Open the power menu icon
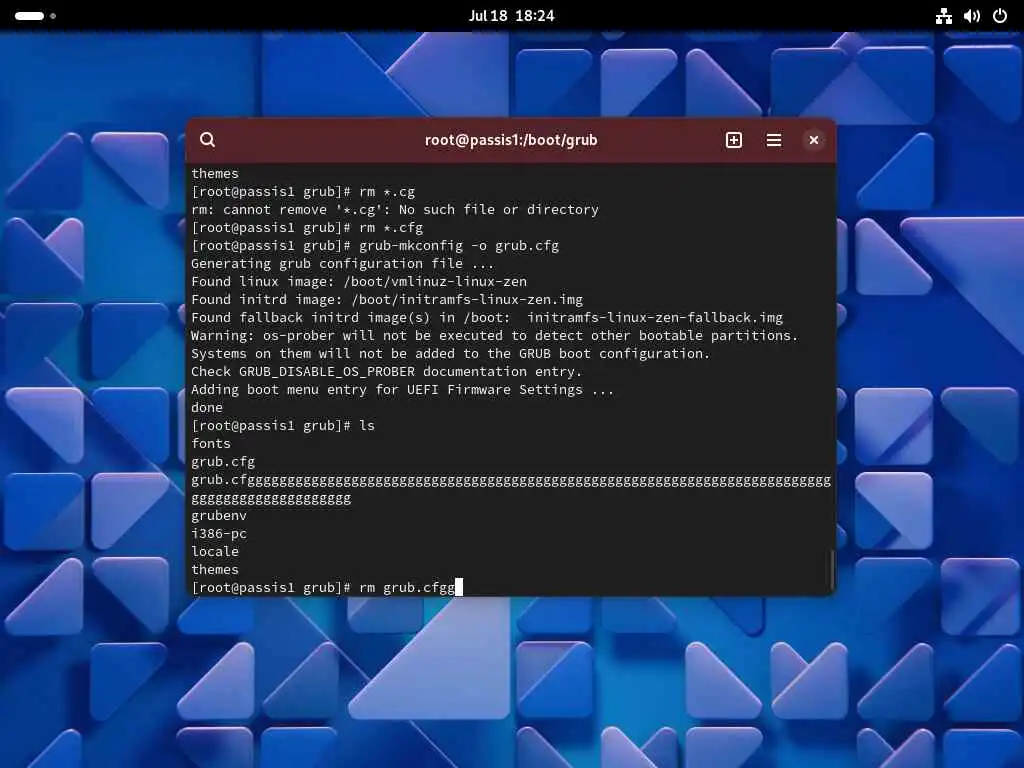Screen dimensions: 1024x768 [x=1000, y=16]
